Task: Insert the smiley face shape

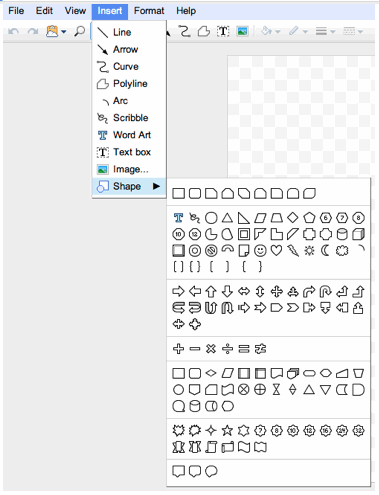Action: pos(260,251)
